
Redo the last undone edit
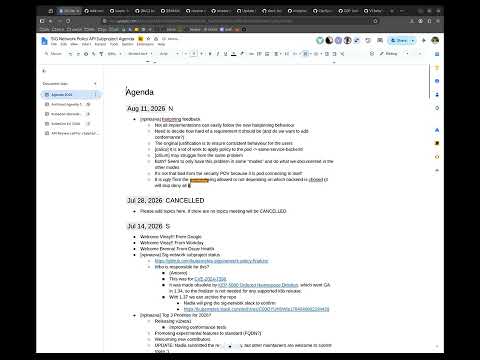[x=78, y=54]
